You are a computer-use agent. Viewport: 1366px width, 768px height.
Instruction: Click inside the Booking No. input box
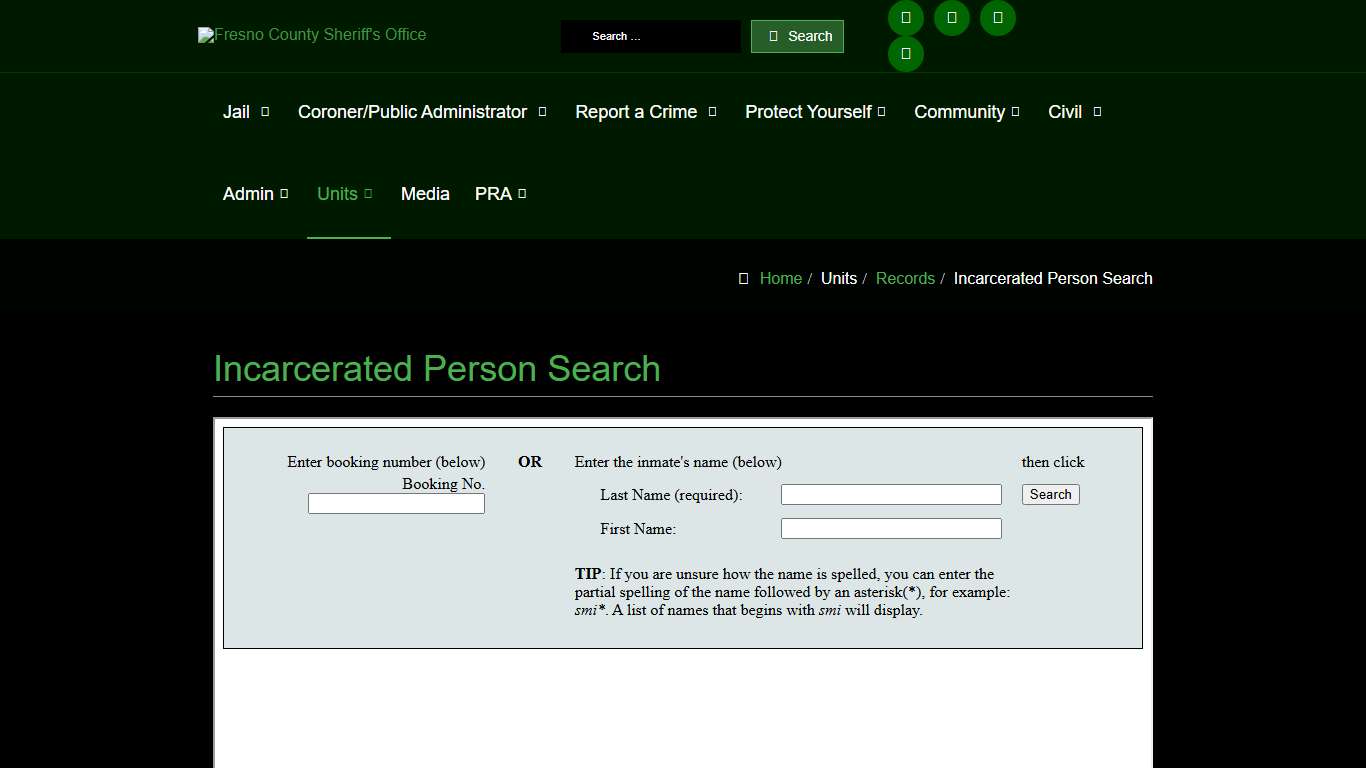pyautogui.click(x=395, y=503)
